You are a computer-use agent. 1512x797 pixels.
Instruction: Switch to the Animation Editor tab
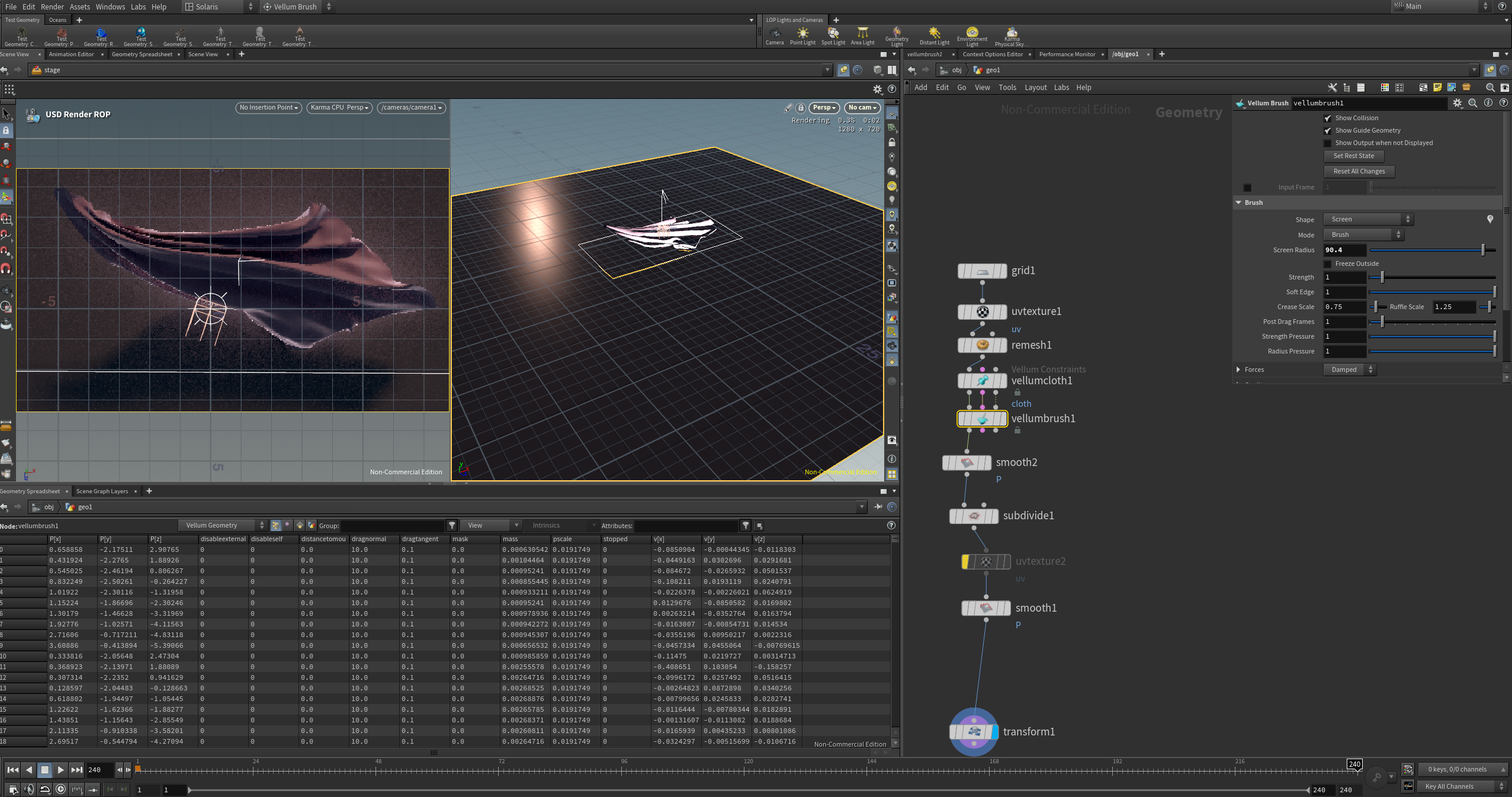(x=71, y=54)
